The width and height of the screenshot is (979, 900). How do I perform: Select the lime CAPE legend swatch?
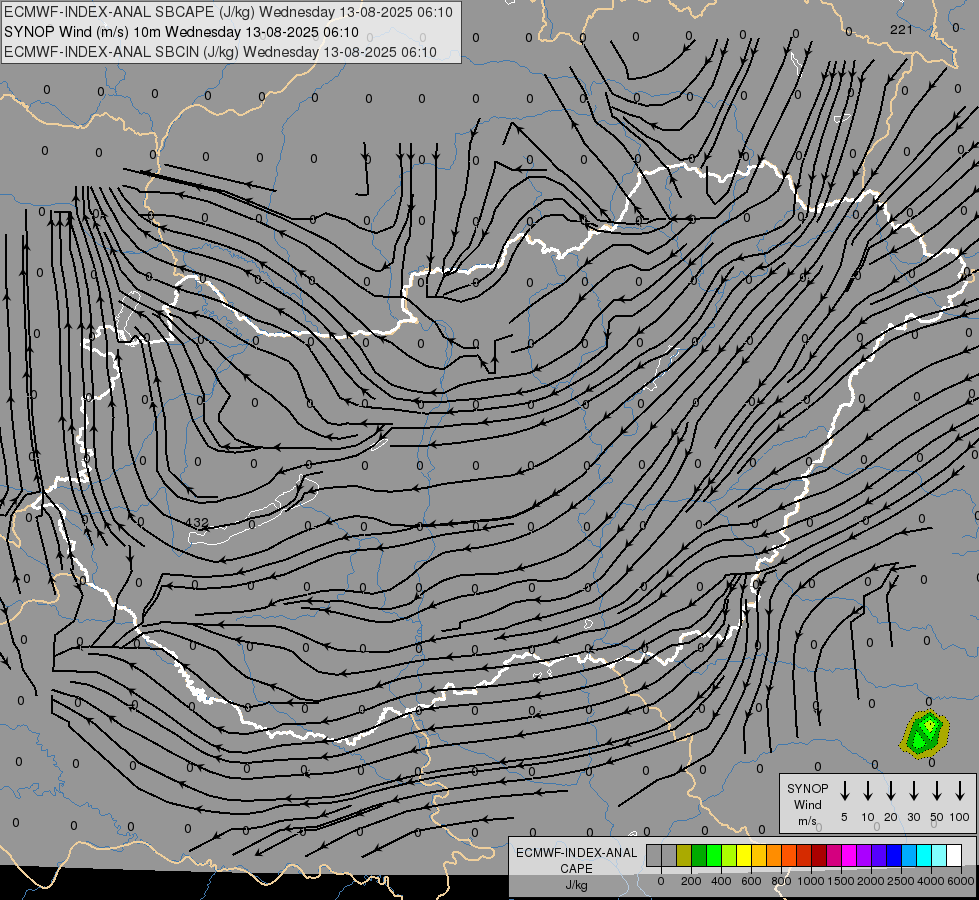tap(729, 855)
